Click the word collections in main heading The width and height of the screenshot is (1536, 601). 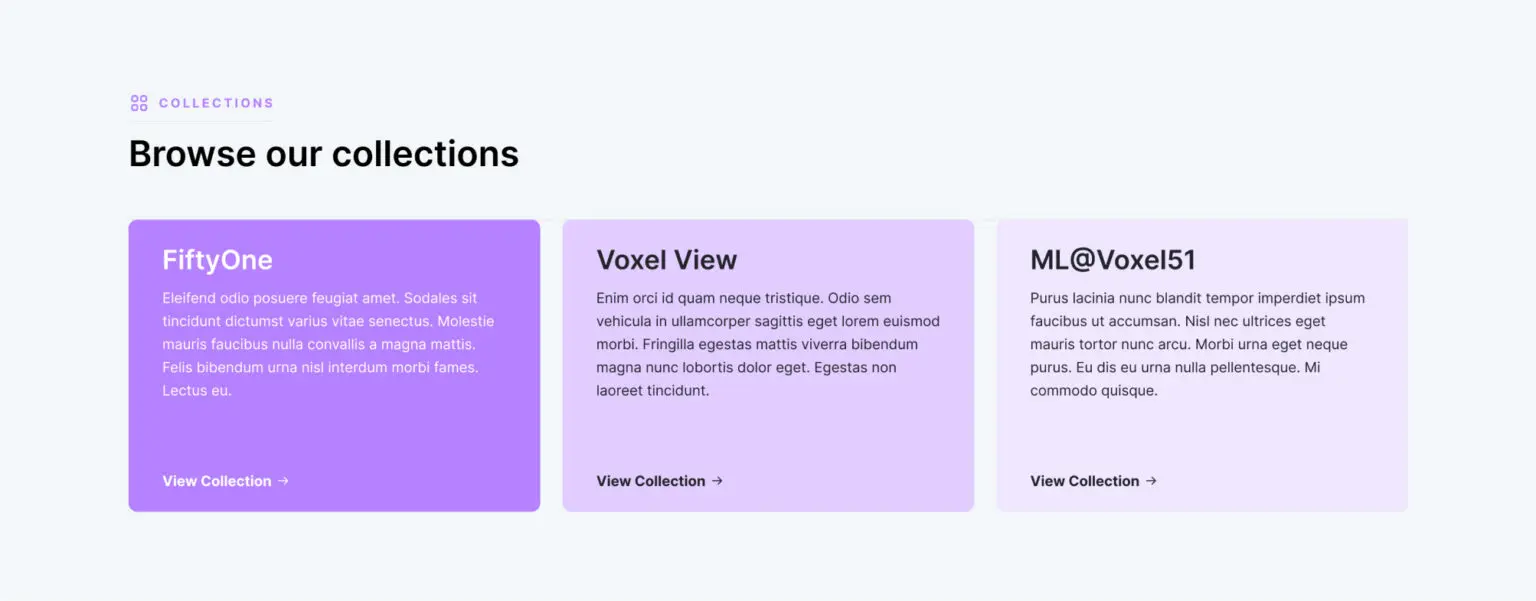pos(425,154)
